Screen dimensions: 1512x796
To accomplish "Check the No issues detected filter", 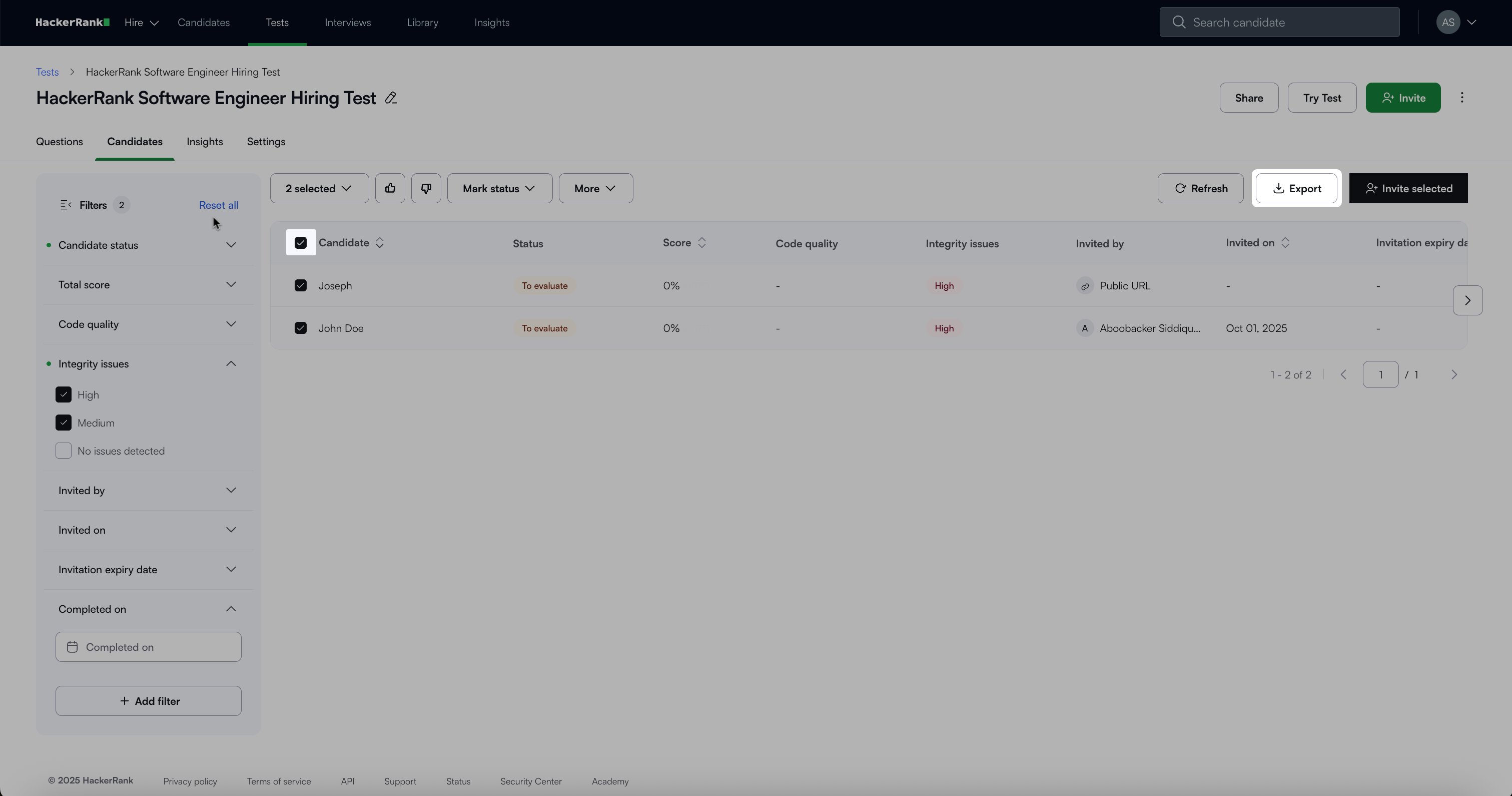I will 64,451.
